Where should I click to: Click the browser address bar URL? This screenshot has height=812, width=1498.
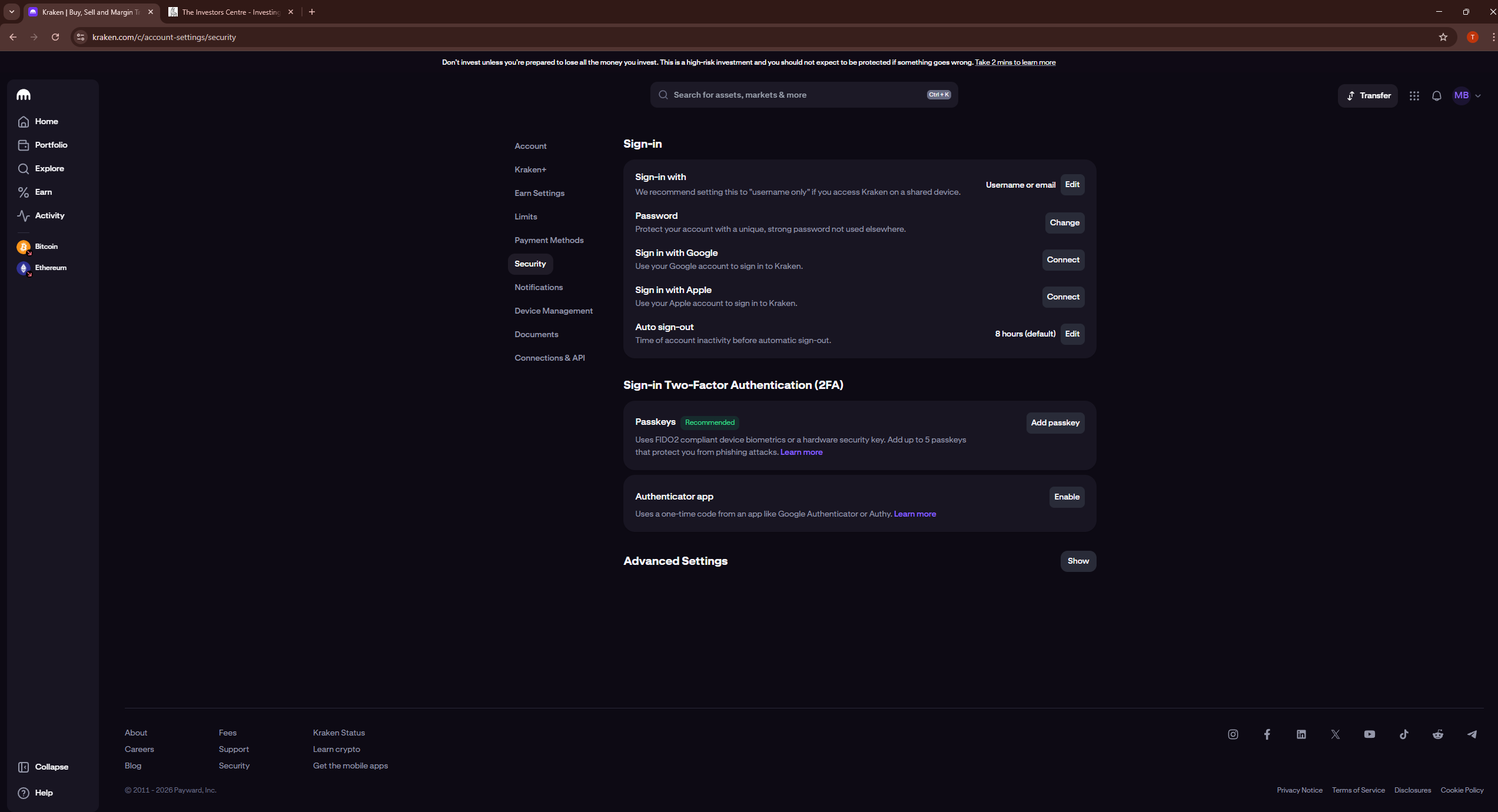(164, 37)
